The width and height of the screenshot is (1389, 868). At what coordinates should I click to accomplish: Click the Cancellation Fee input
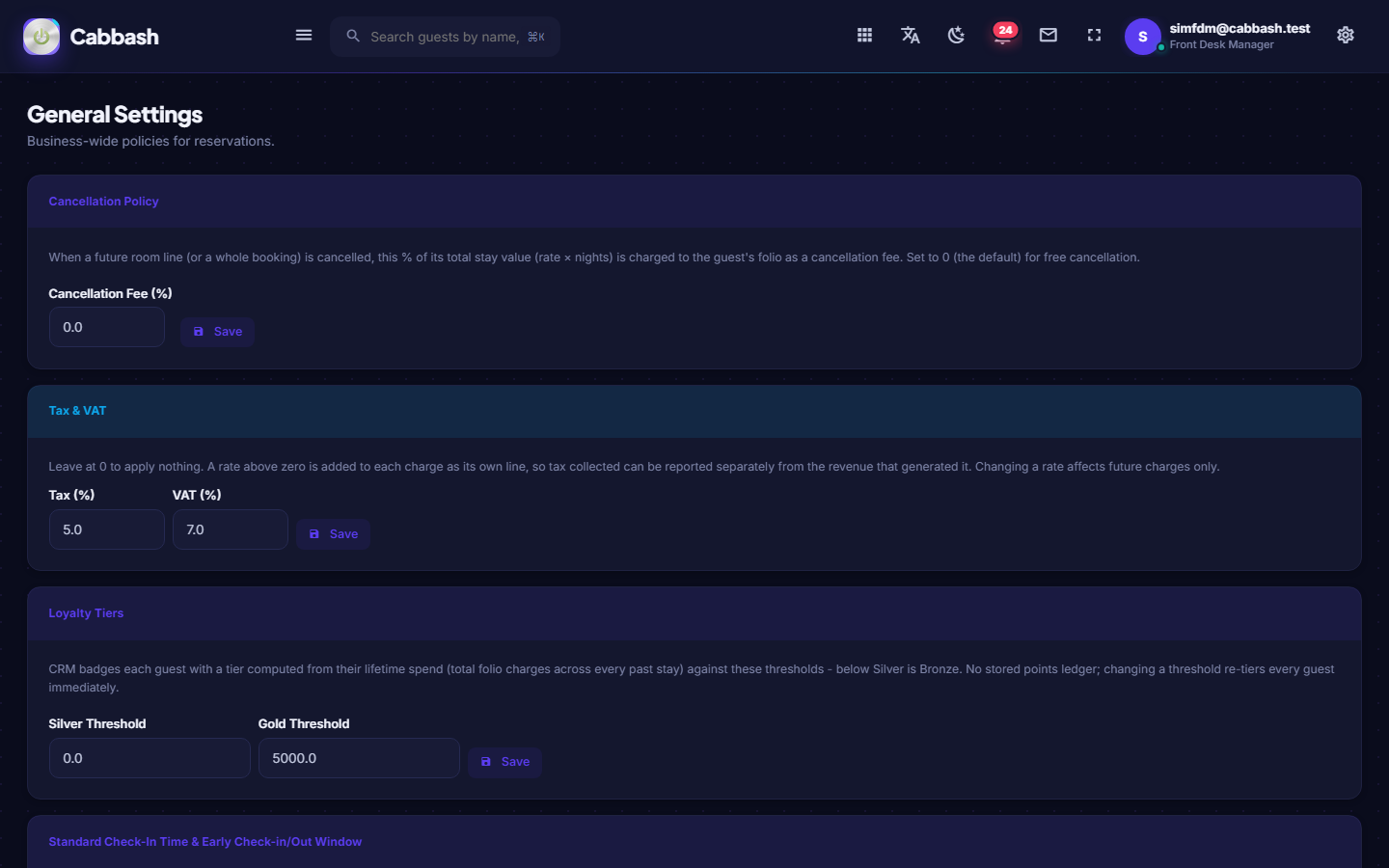coord(107,327)
